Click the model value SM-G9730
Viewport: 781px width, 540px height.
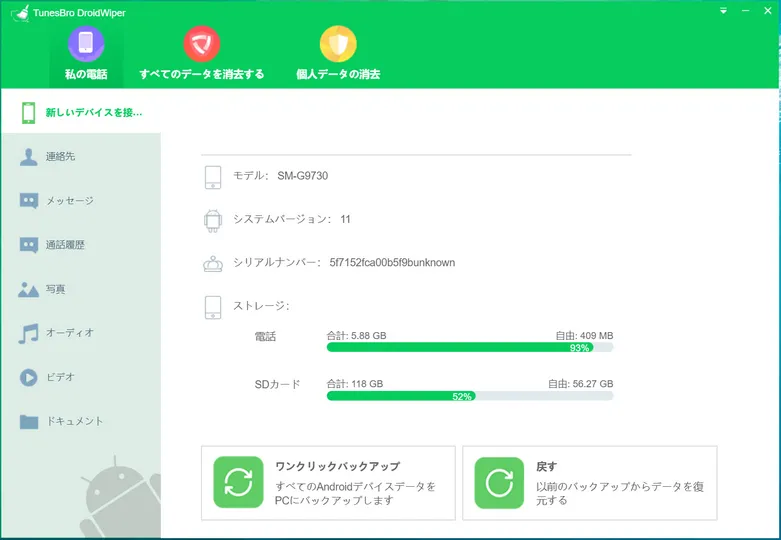click(303, 176)
